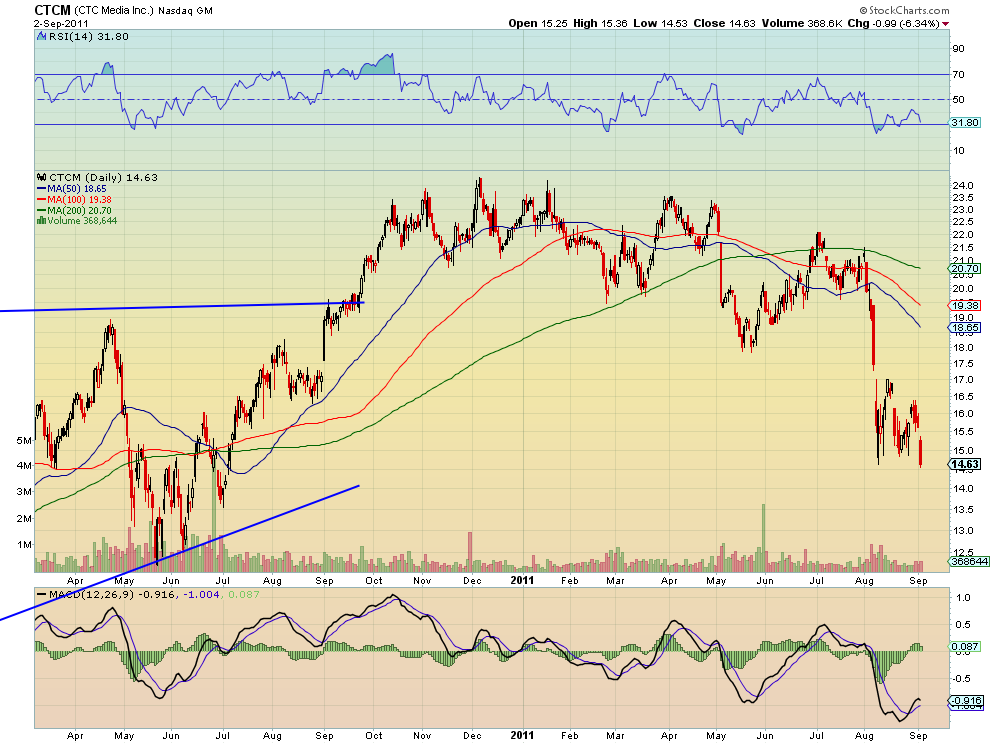Click the -0.916 MACD value tag
The height and width of the screenshot is (744, 990).
click(966, 700)
